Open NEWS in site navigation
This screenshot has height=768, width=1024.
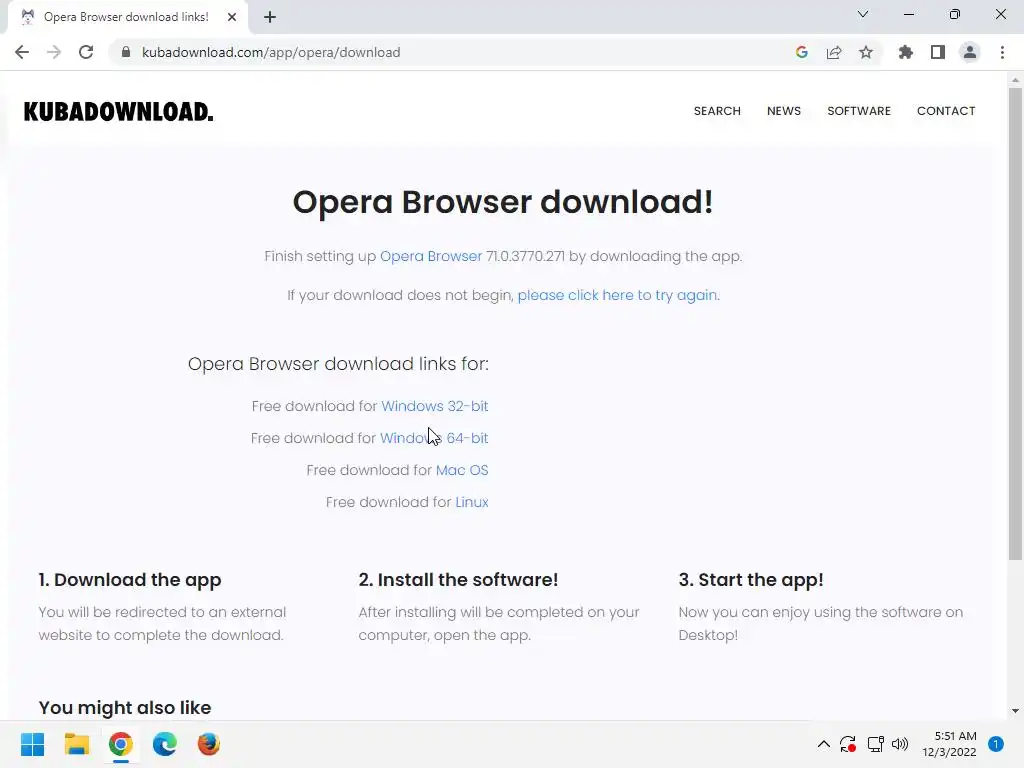pos(784,111)
